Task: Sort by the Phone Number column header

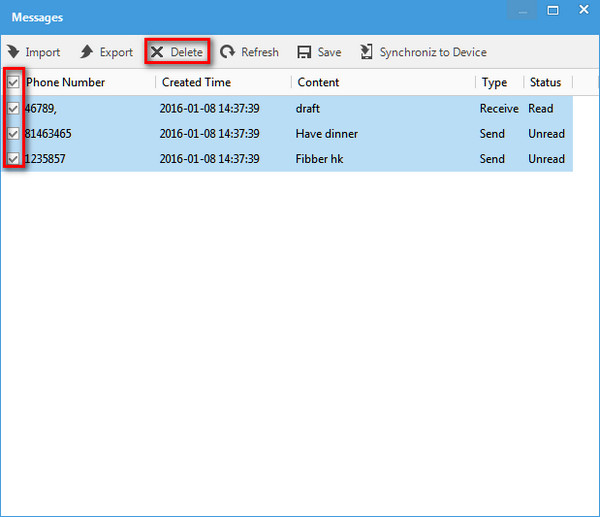Action: 66,82
